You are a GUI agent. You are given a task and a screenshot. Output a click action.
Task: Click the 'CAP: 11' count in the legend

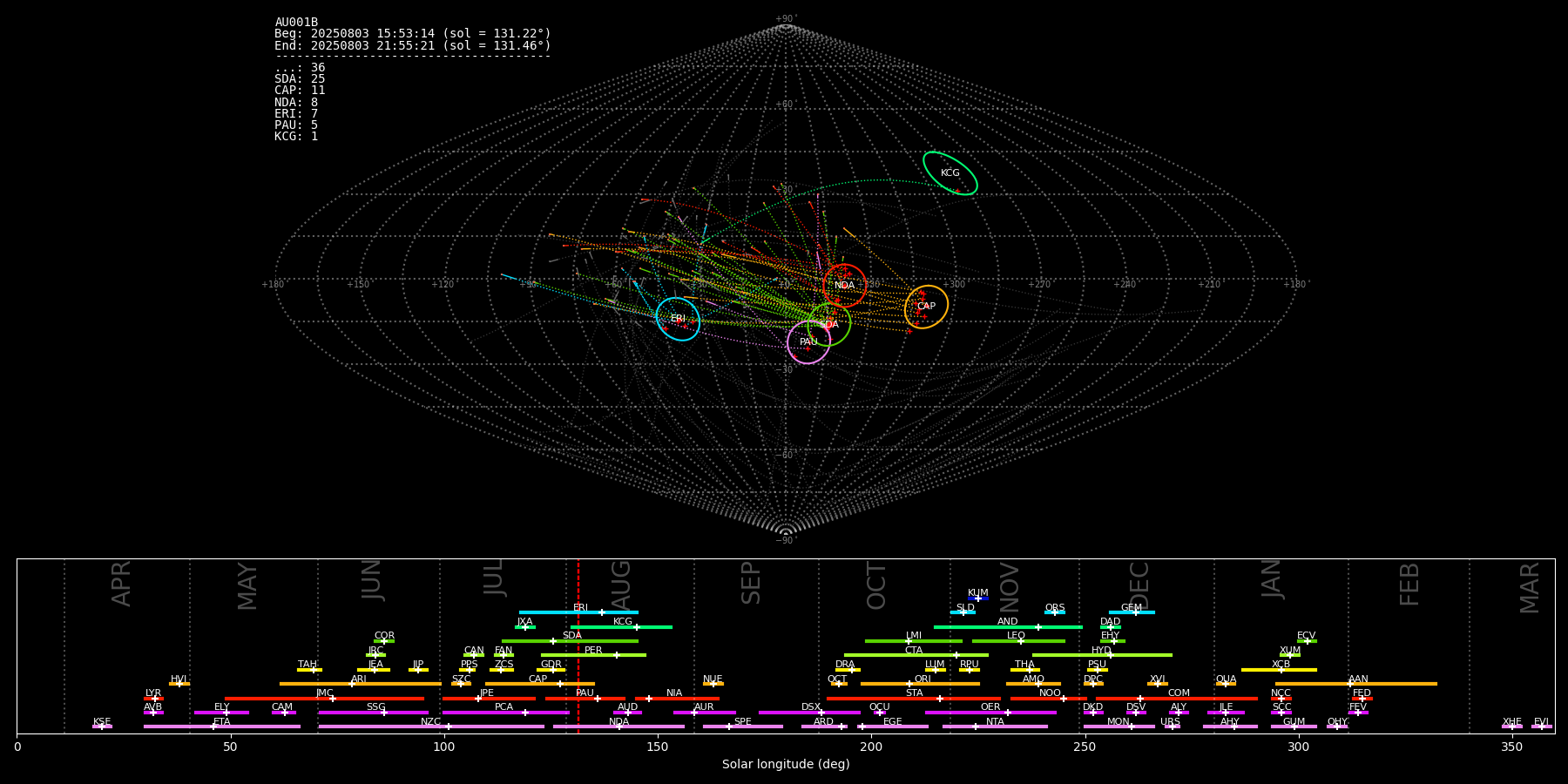pos(300,91)
